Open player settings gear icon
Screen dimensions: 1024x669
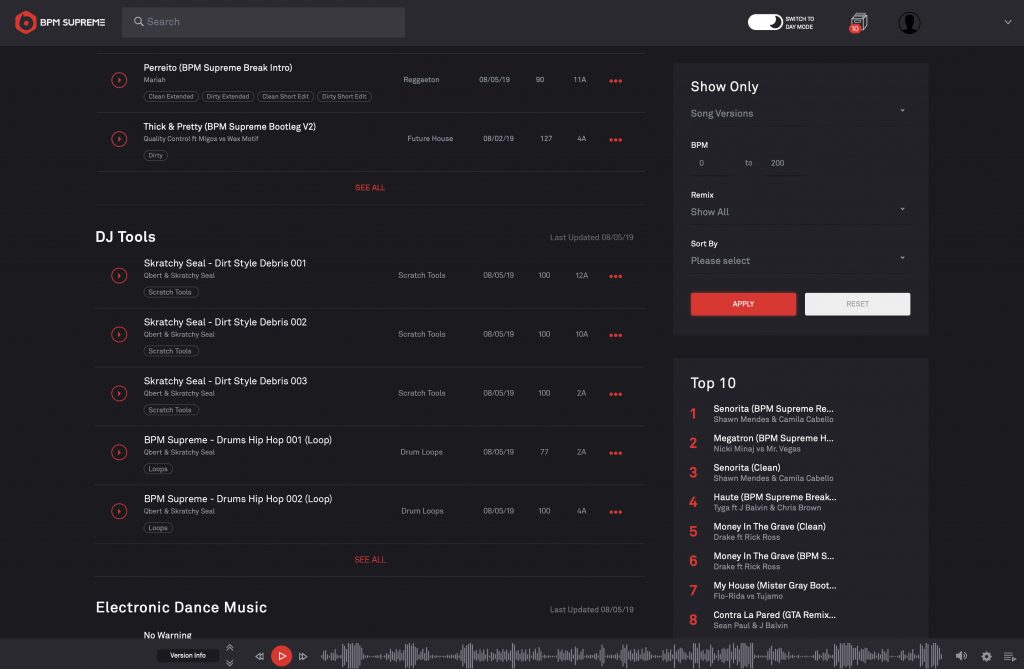(x=986, y=656)
